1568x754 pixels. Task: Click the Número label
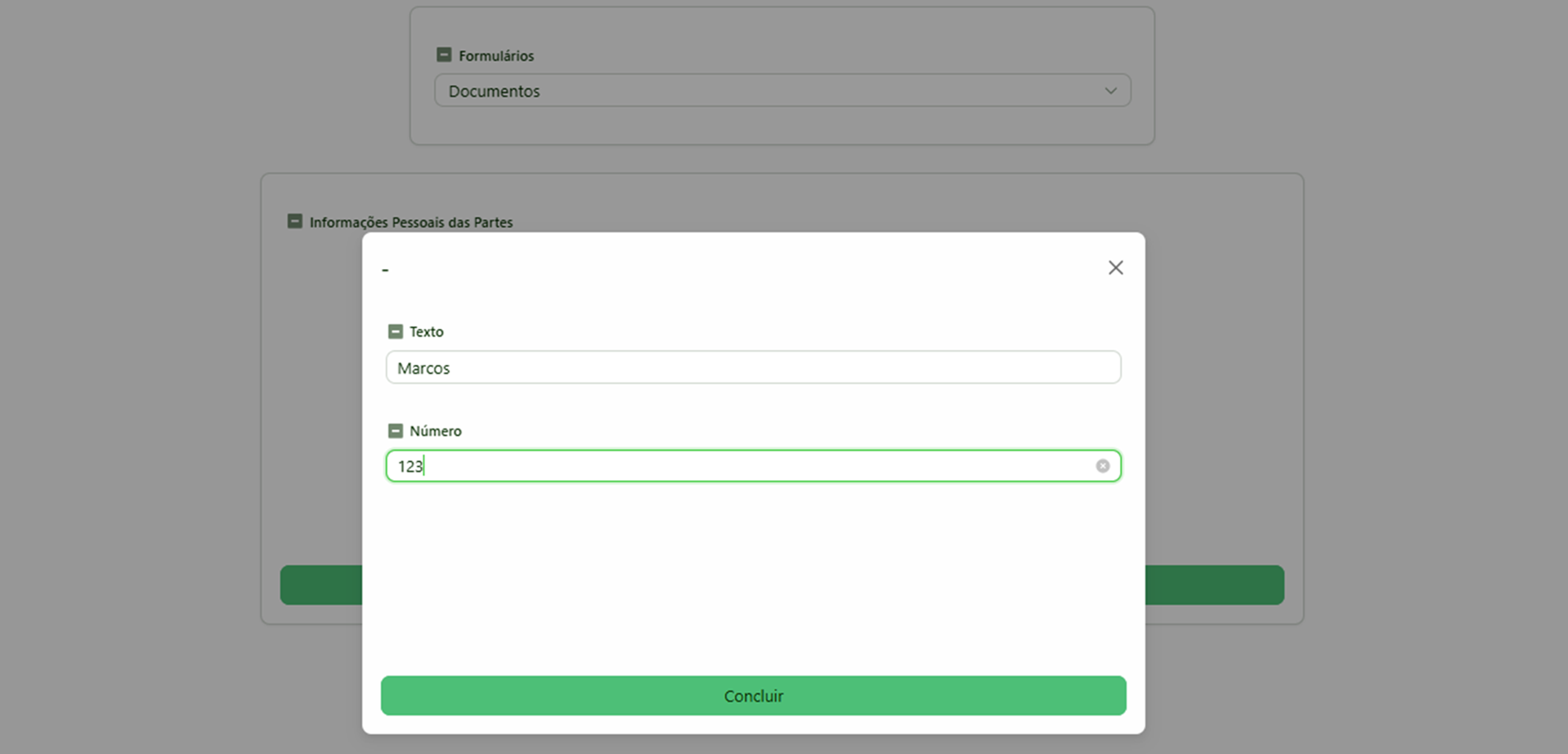click(x=436, y=431)
